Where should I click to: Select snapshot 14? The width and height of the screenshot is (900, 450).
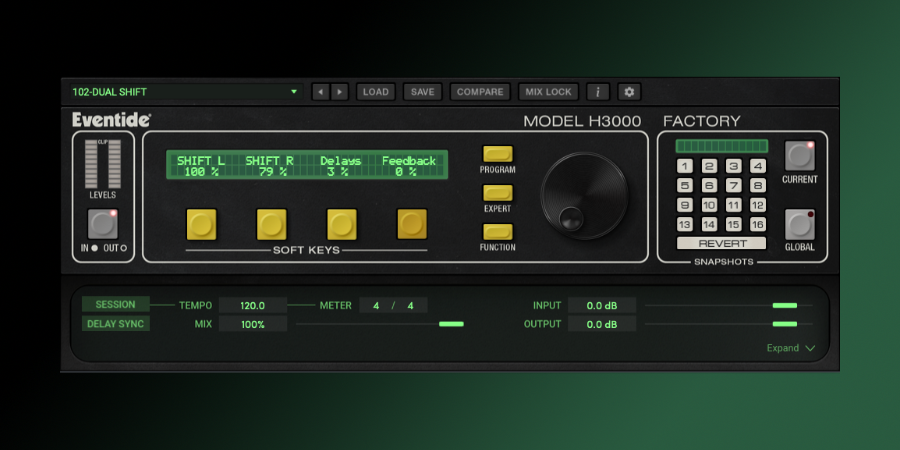tap(709, 224)
